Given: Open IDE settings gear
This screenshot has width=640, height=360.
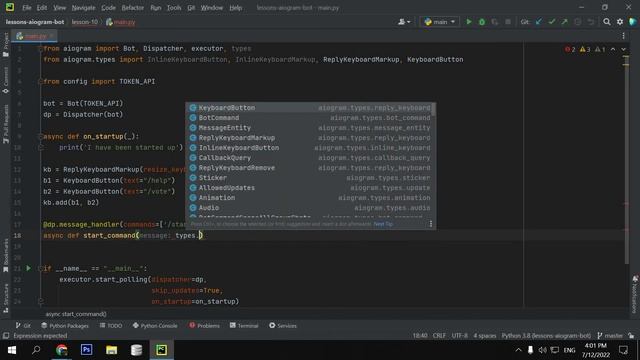Looking at the screenshot, I should 620,22.
